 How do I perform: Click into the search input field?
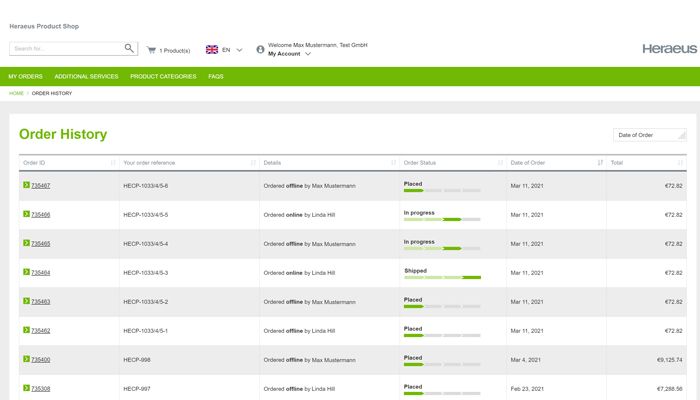[x=65, y=48]
